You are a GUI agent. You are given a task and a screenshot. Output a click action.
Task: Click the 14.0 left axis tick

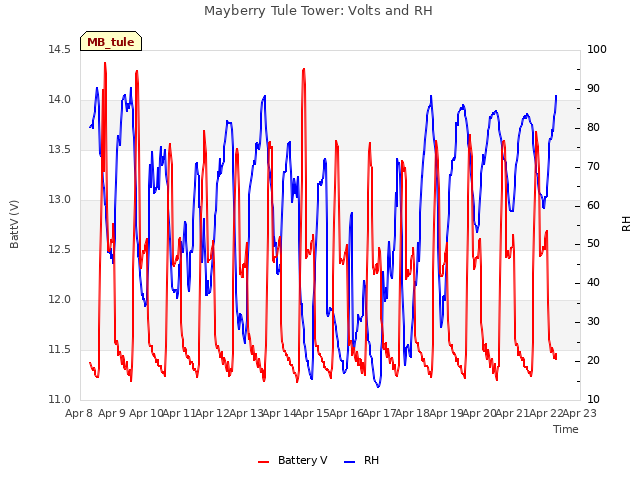[x=59, y=100]
